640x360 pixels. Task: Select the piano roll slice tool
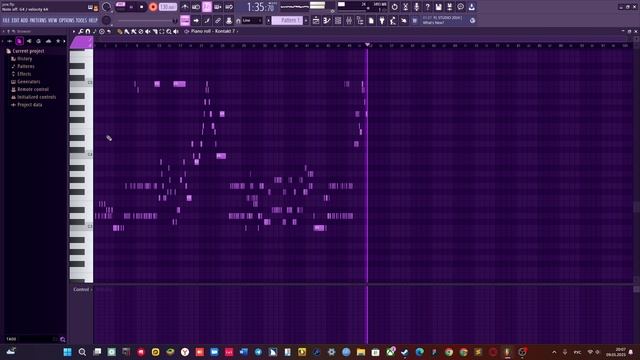point(155,31)
